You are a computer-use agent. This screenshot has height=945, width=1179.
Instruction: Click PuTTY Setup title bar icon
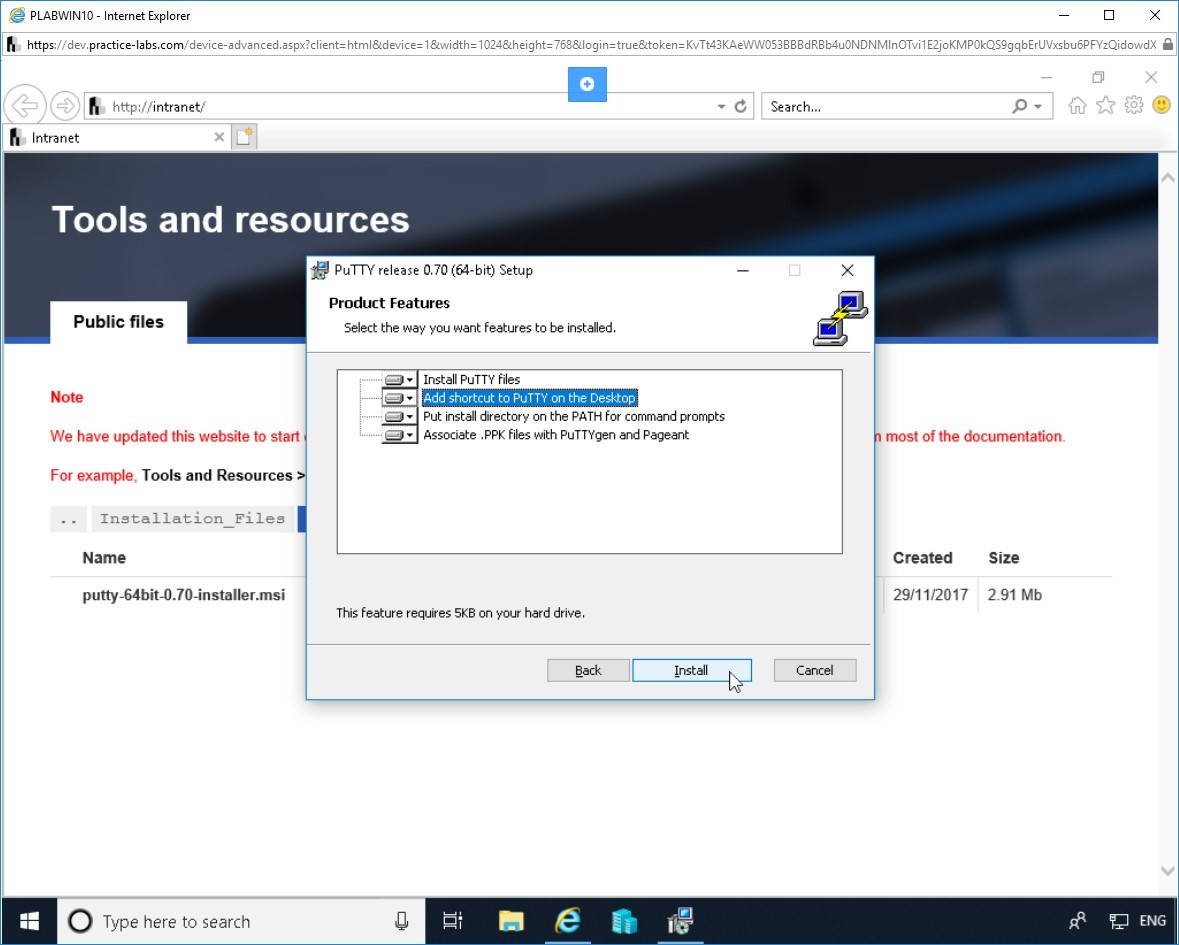point(320,270)
